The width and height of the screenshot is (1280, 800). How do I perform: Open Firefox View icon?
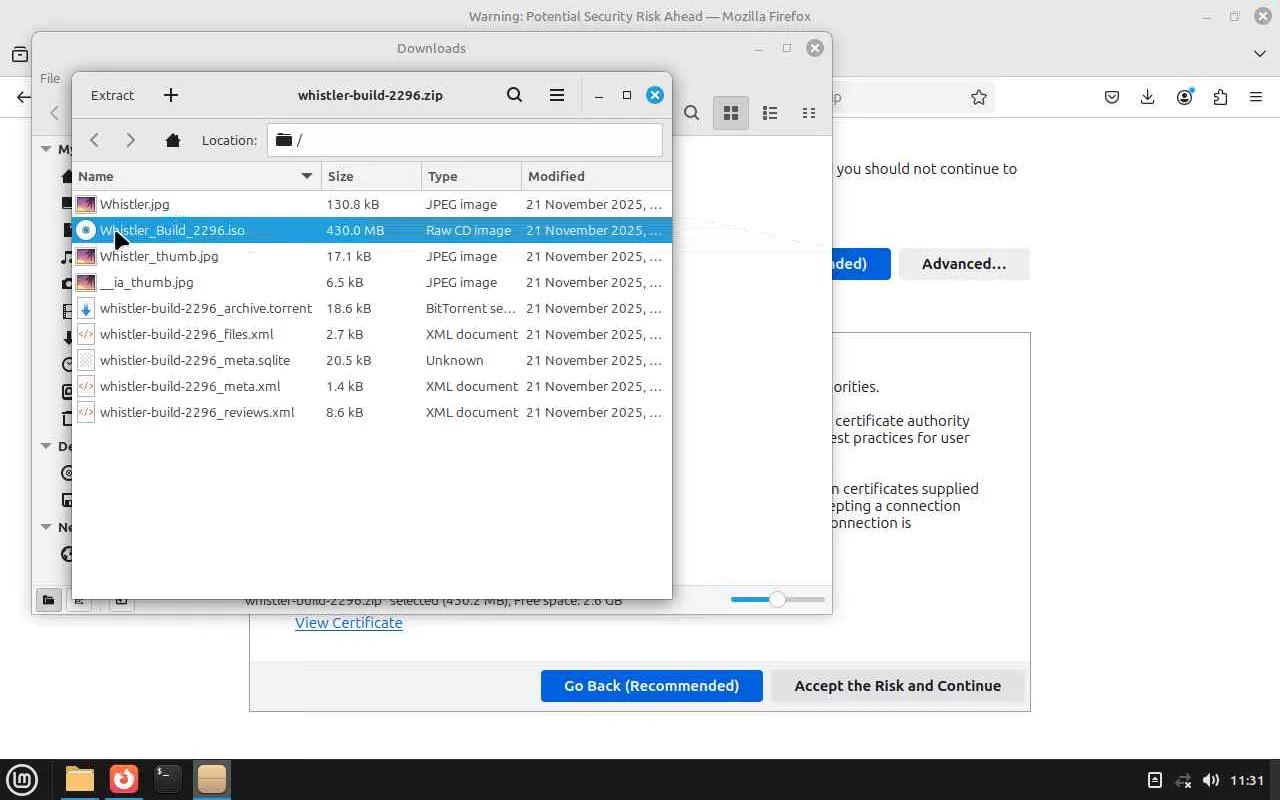pos(19,54)
